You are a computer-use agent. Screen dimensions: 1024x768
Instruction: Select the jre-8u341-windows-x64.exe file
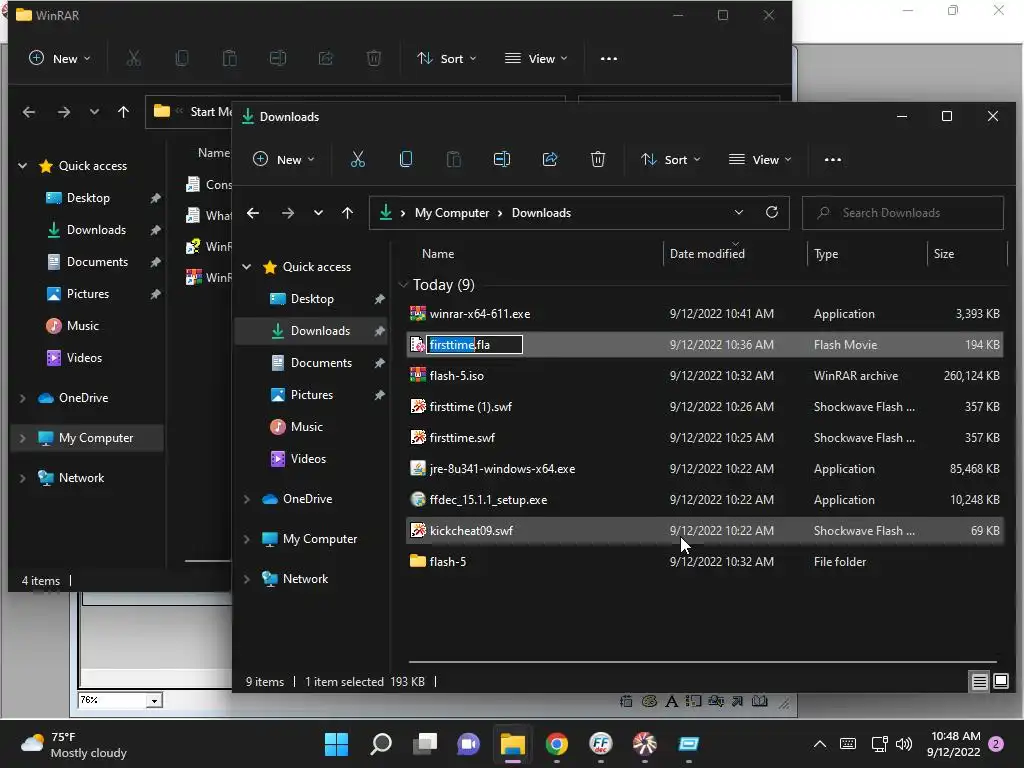coord(502,469)
